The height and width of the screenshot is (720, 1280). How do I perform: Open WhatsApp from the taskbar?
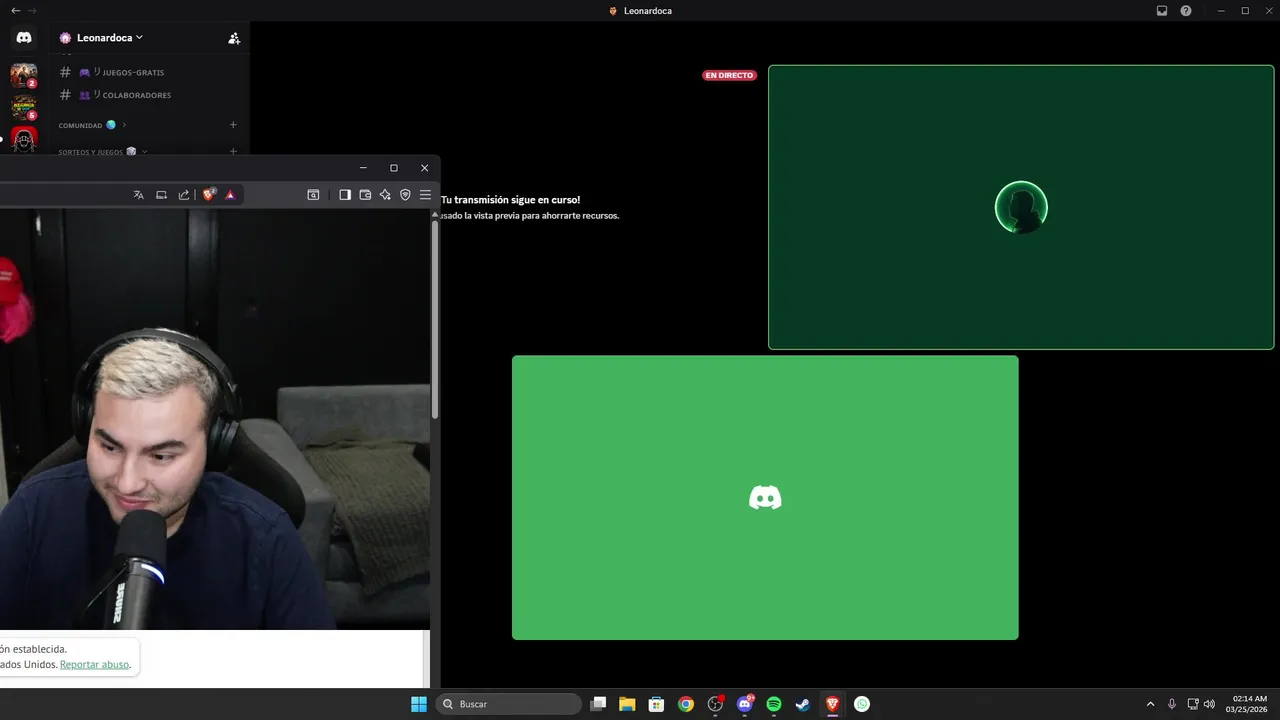tap(862, 704)
